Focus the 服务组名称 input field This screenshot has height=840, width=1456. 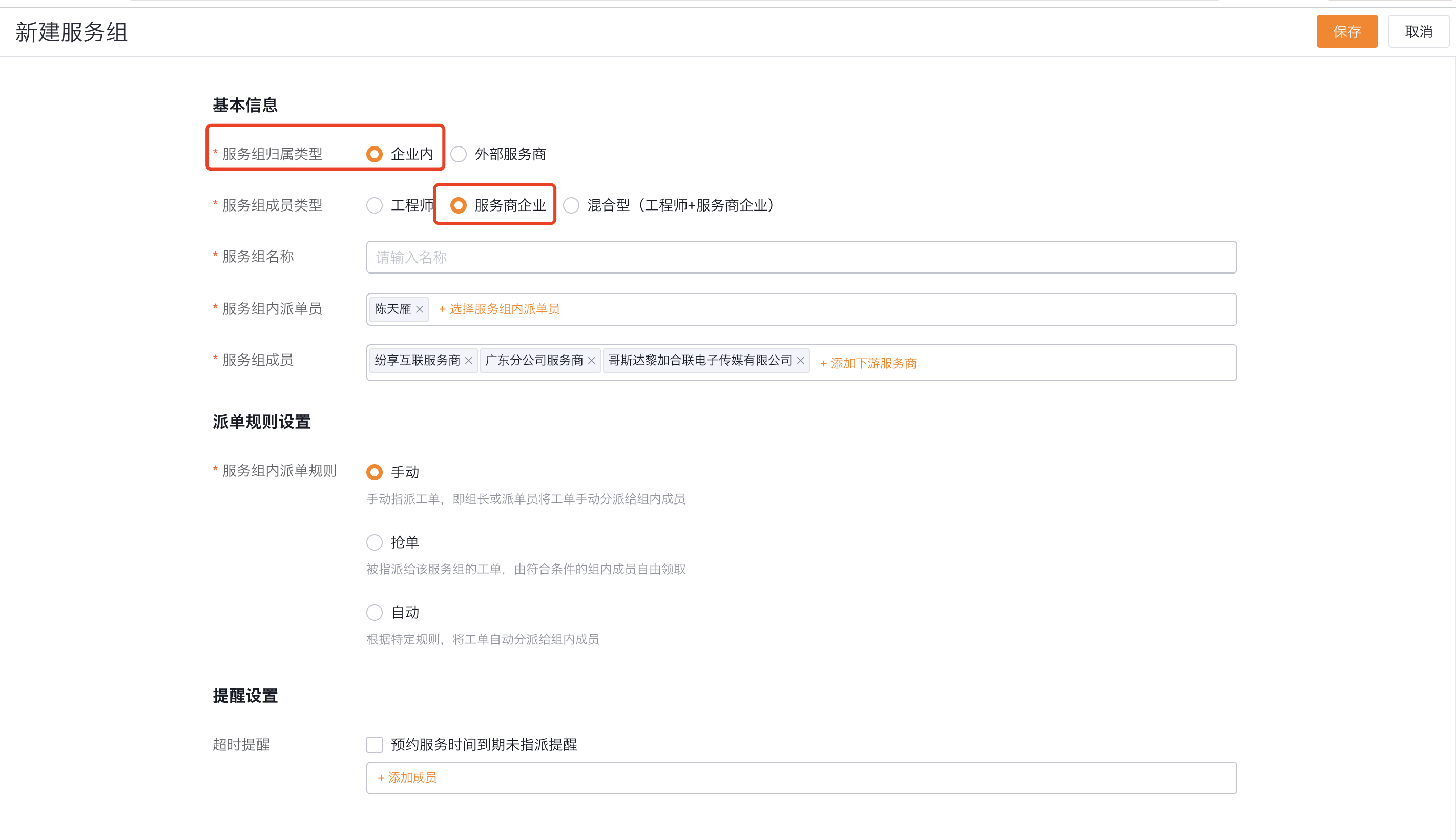(x=801, y=257)
